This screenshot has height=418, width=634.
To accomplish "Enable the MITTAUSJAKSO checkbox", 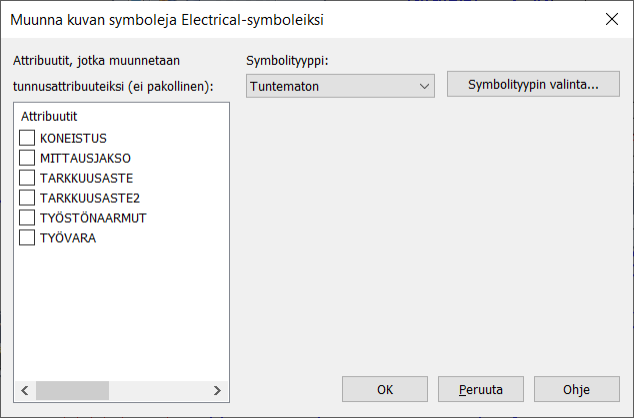I will tap(27, 158).
